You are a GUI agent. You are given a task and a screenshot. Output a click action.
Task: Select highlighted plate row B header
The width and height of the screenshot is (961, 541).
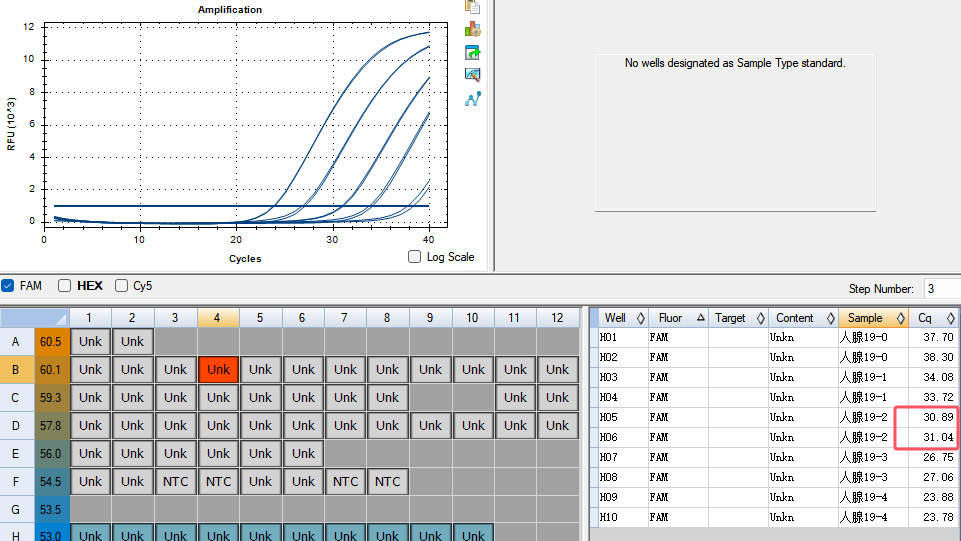pyautogui.click(x=17, y=370)
